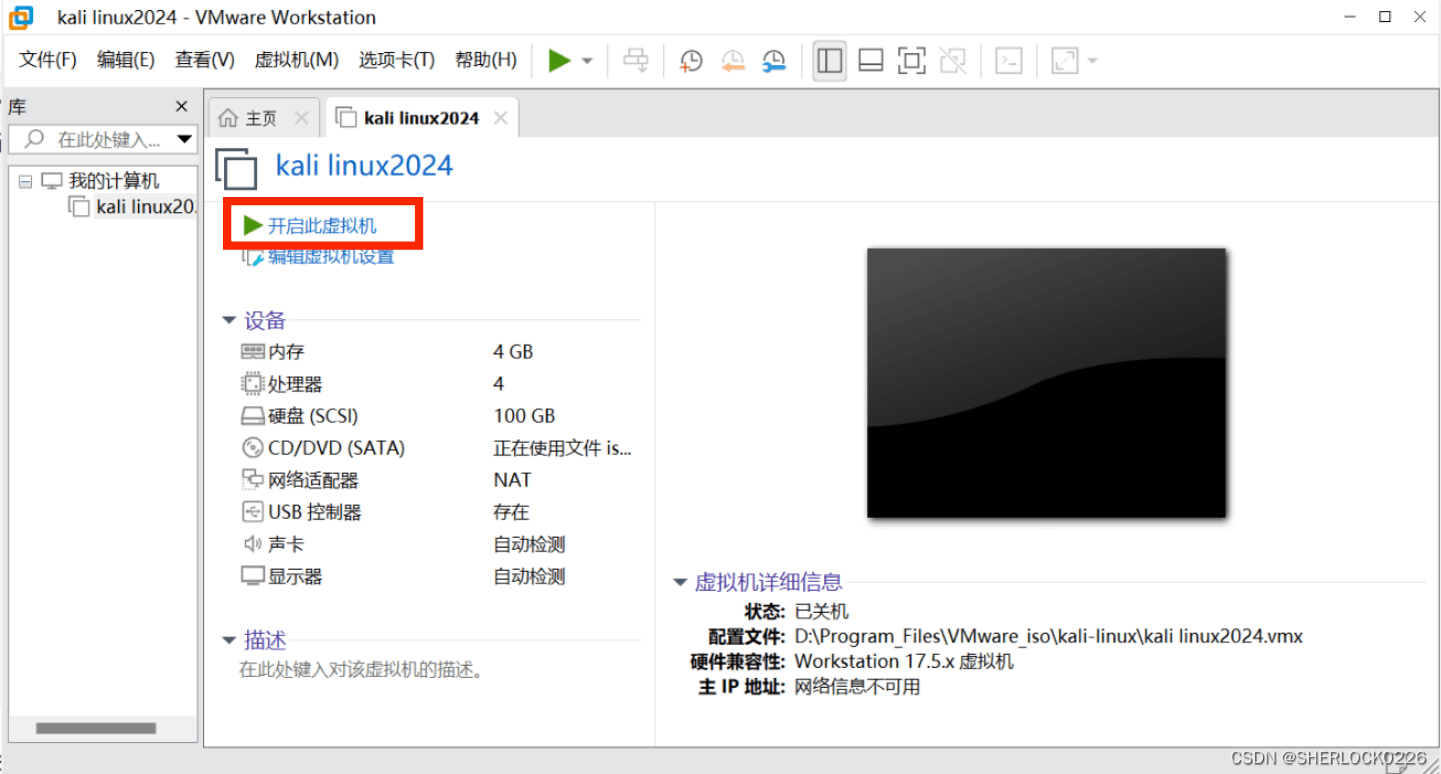This screenshot has height=774, width=1441.
Task: Click the Workstation 17.5.x compatibility text
Action: tap(904, 661)
